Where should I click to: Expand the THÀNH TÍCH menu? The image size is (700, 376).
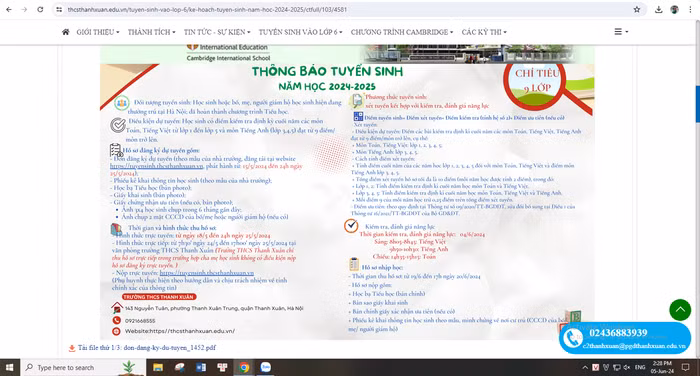tap(151, 32)
